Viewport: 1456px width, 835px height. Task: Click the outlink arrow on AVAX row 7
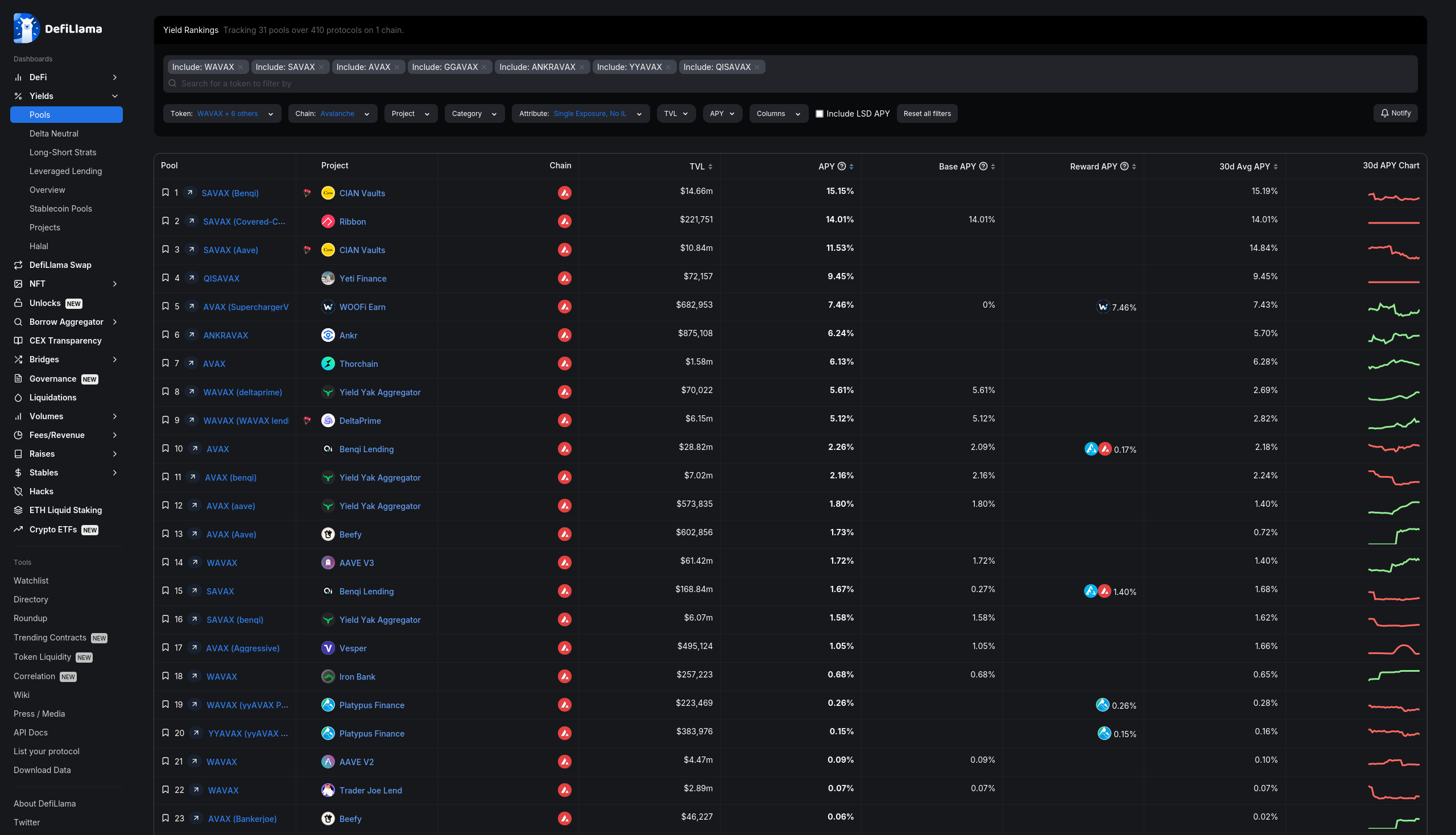pos(192,363)
